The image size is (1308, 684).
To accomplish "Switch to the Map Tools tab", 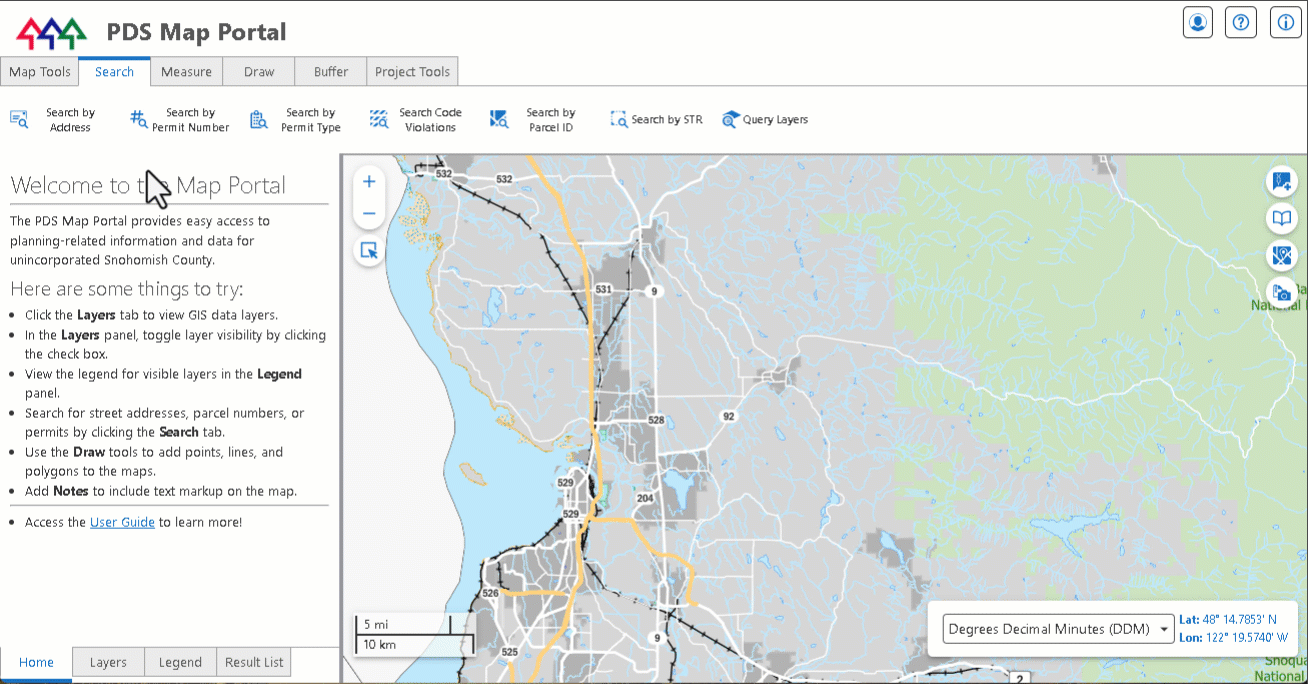I will [40, 72].
